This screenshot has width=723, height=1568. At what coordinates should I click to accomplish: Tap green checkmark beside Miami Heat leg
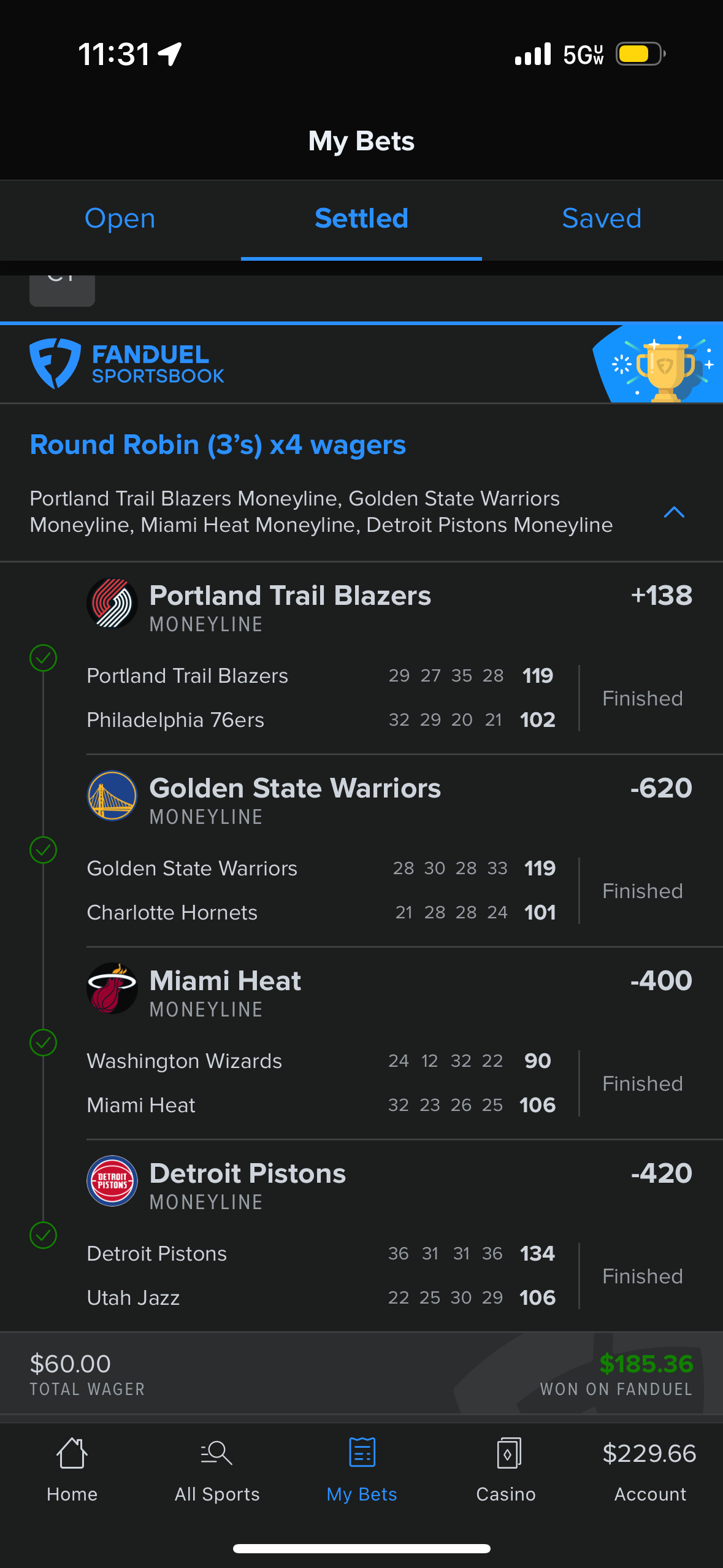pos(44,1043)
